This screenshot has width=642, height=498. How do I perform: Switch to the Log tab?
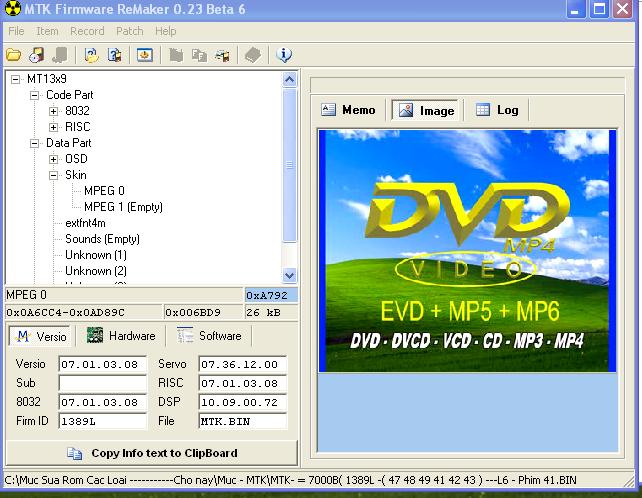pos(497,110)
